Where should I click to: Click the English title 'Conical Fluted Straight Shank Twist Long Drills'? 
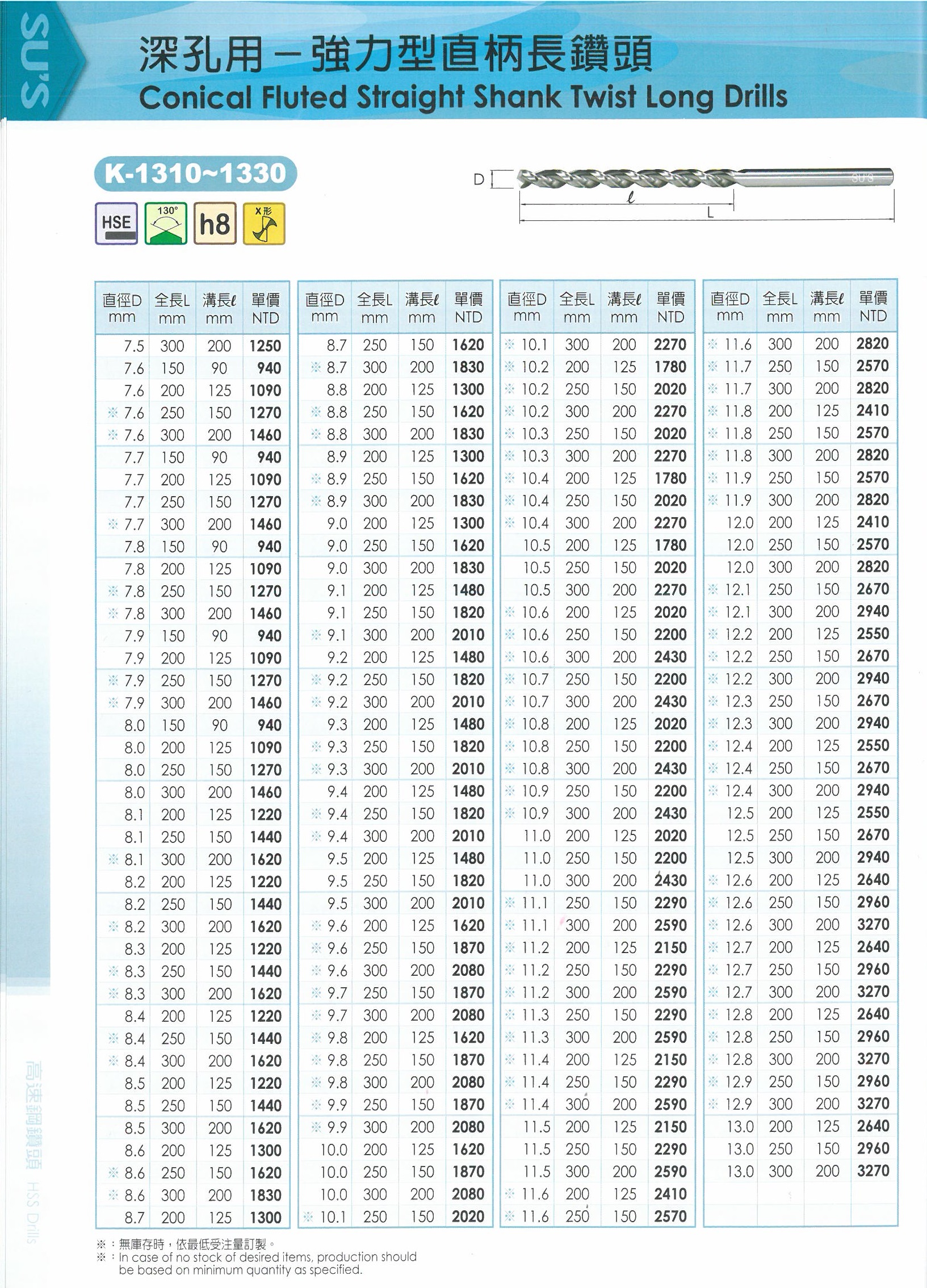[463, 97]
